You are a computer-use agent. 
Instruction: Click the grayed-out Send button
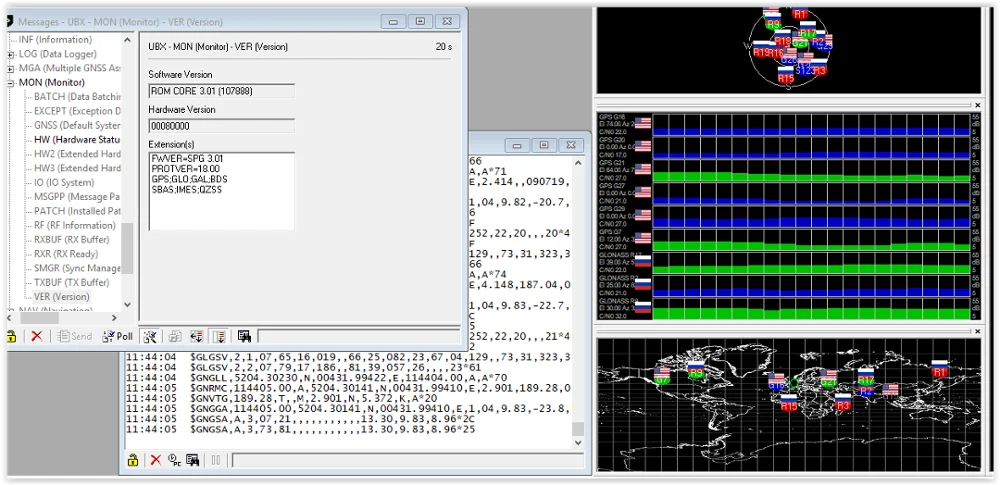75,336
